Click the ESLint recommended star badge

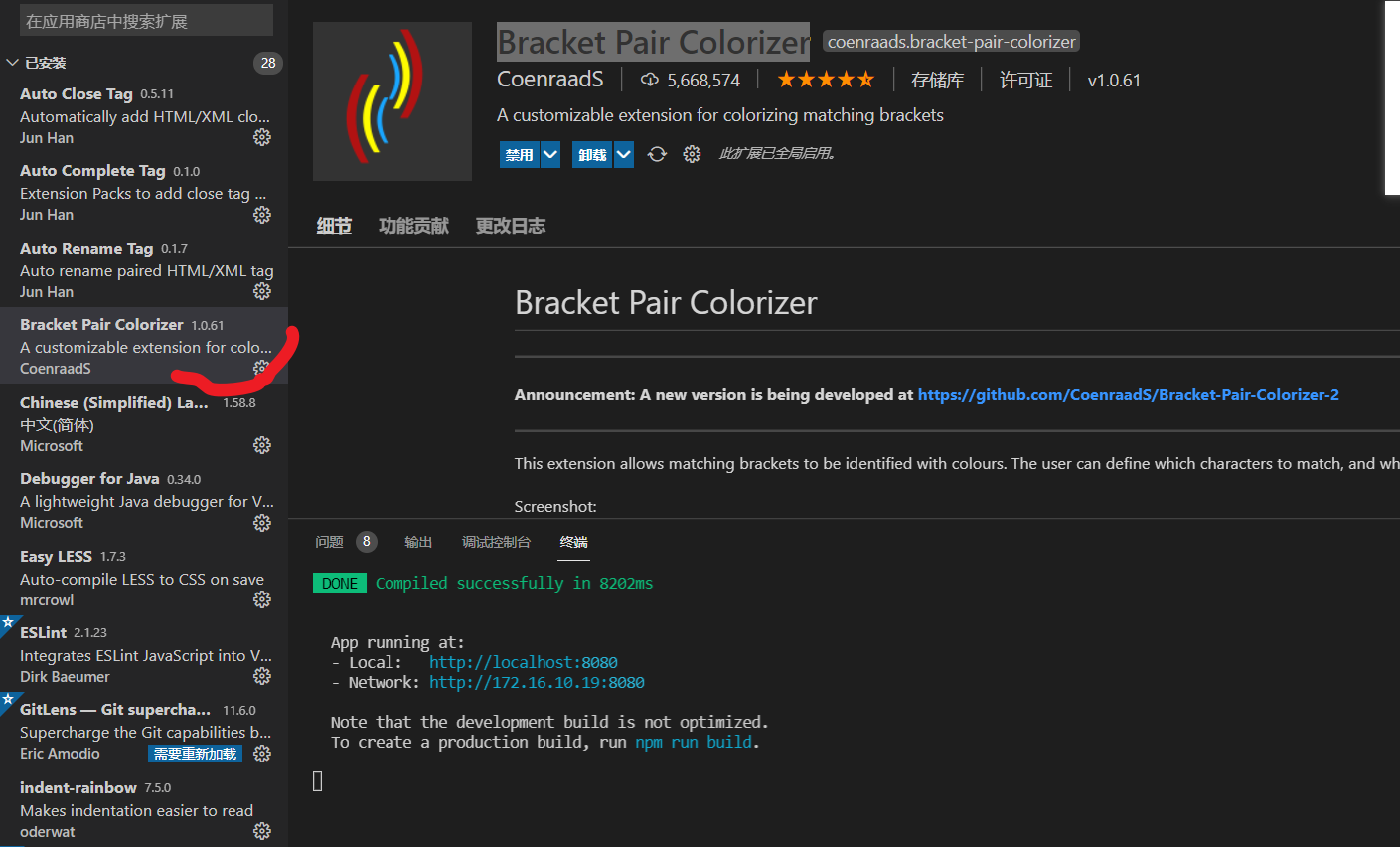pyautogui.click(x=7, y=622)
